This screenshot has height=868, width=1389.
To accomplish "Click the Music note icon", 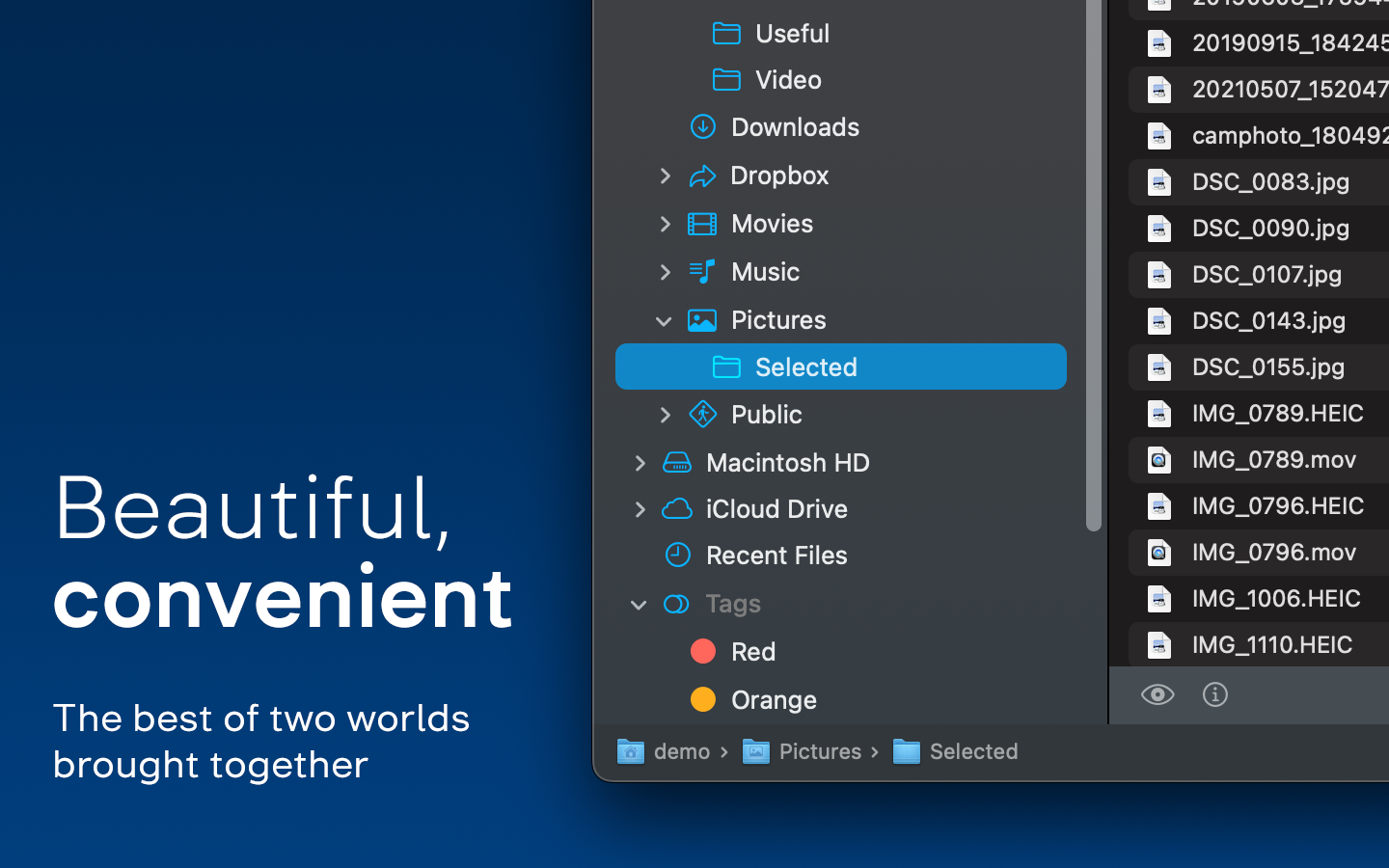I will [x=702, y=272].
